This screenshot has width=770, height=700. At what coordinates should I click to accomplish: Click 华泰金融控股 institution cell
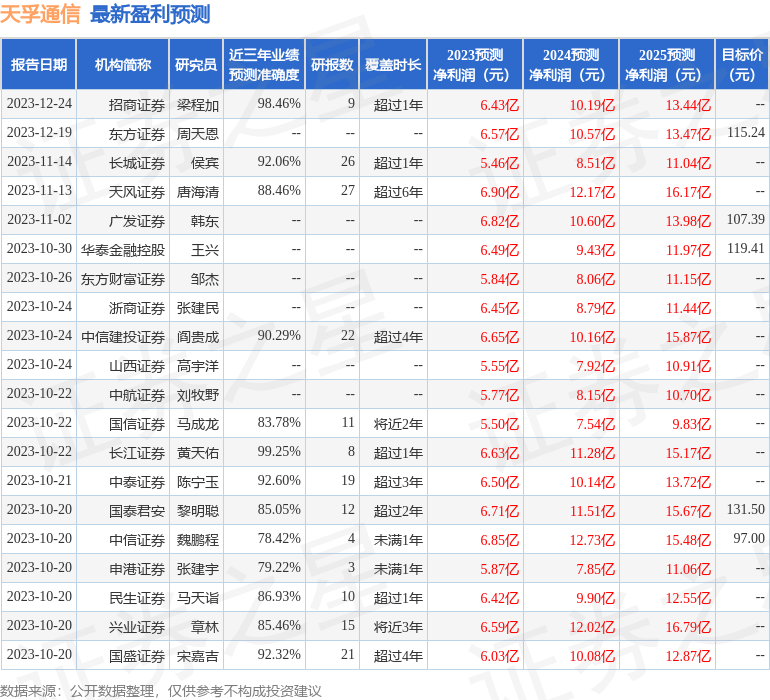(123, 250)
